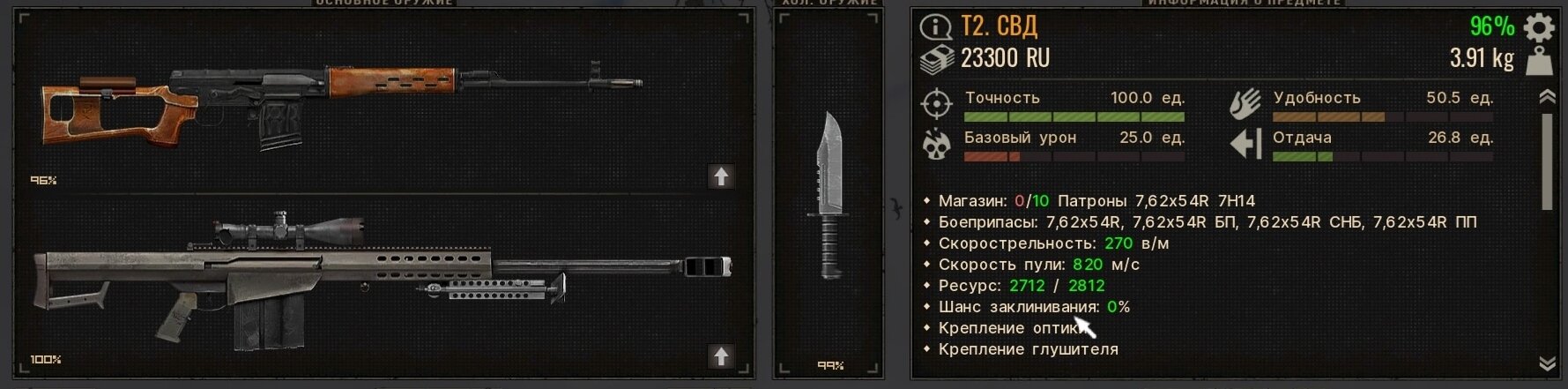
Task: Unequip the scoped heavy rifle using its arrow
Action: [x=721, y=356]
